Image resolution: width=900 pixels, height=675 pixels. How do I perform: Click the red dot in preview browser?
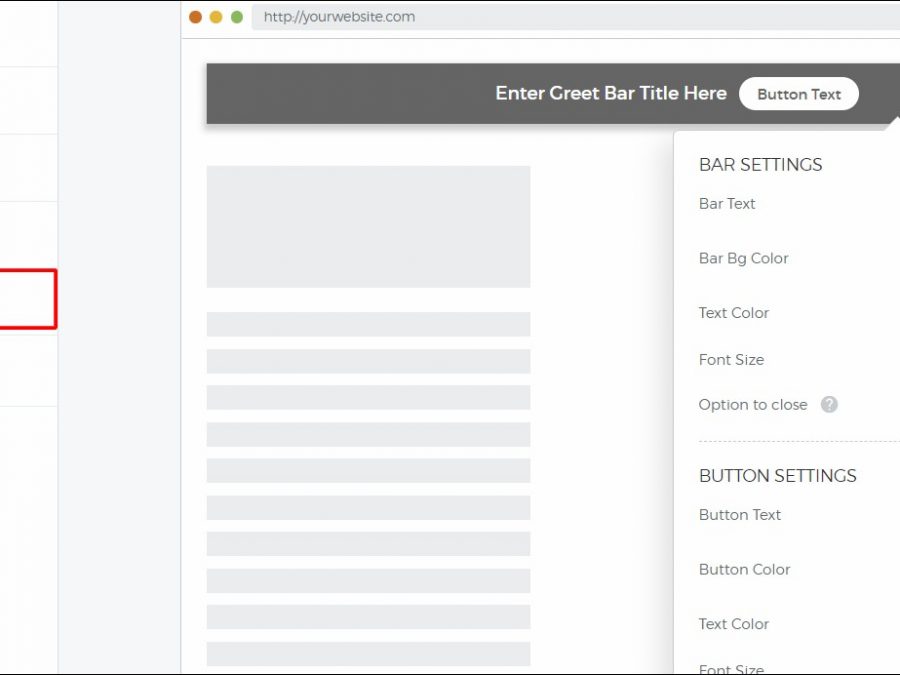click(195, 17)
